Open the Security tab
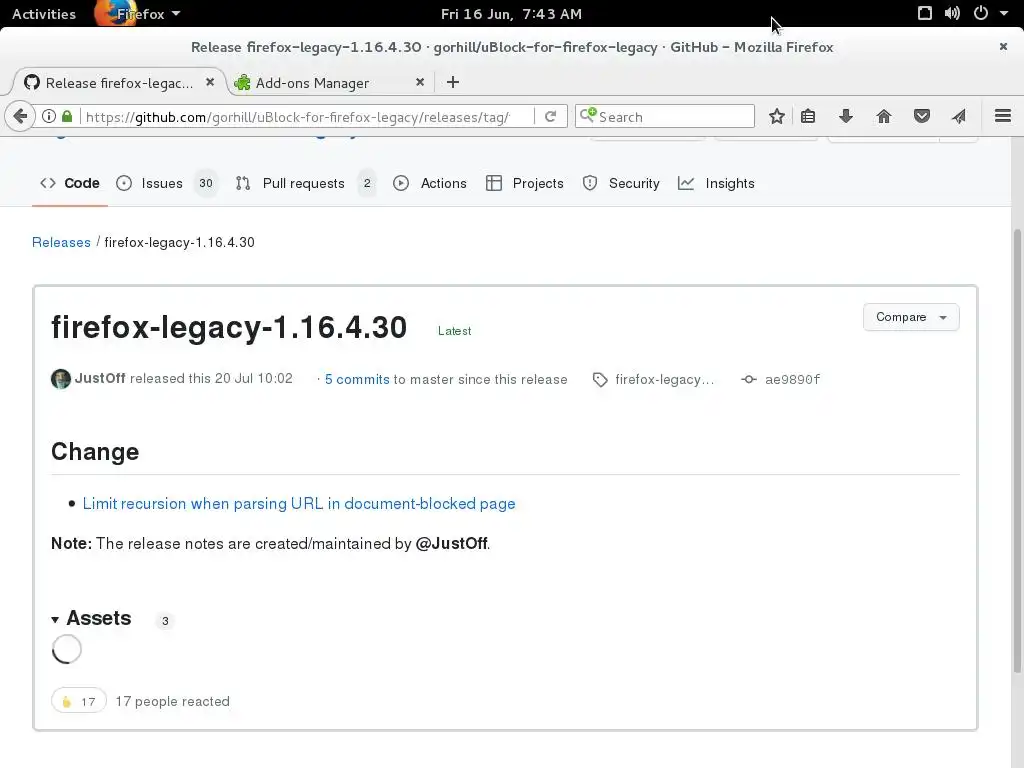The width and height of the screenshot is (1024, 768). [x=621, y=184]
